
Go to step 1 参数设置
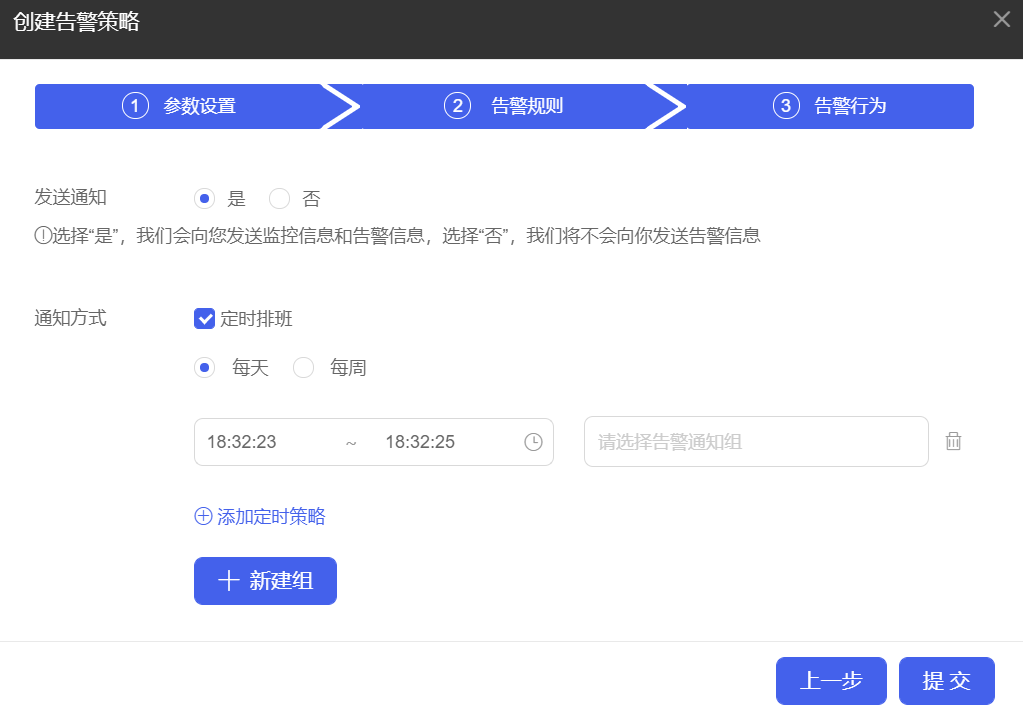[x=179, y=106]
